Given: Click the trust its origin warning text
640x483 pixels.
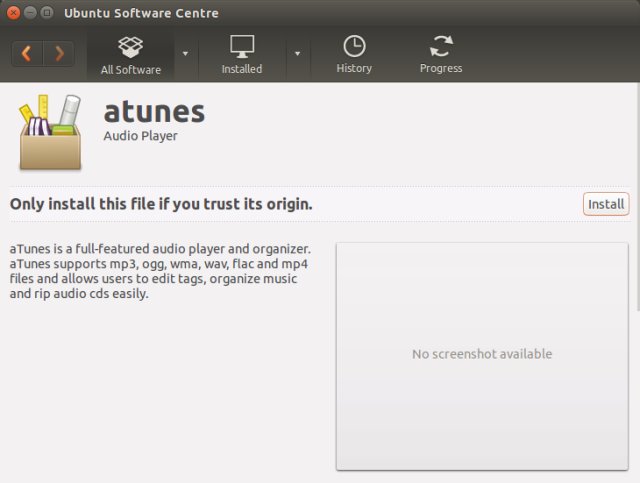Looking at the screenshot, I should (161, 204).
